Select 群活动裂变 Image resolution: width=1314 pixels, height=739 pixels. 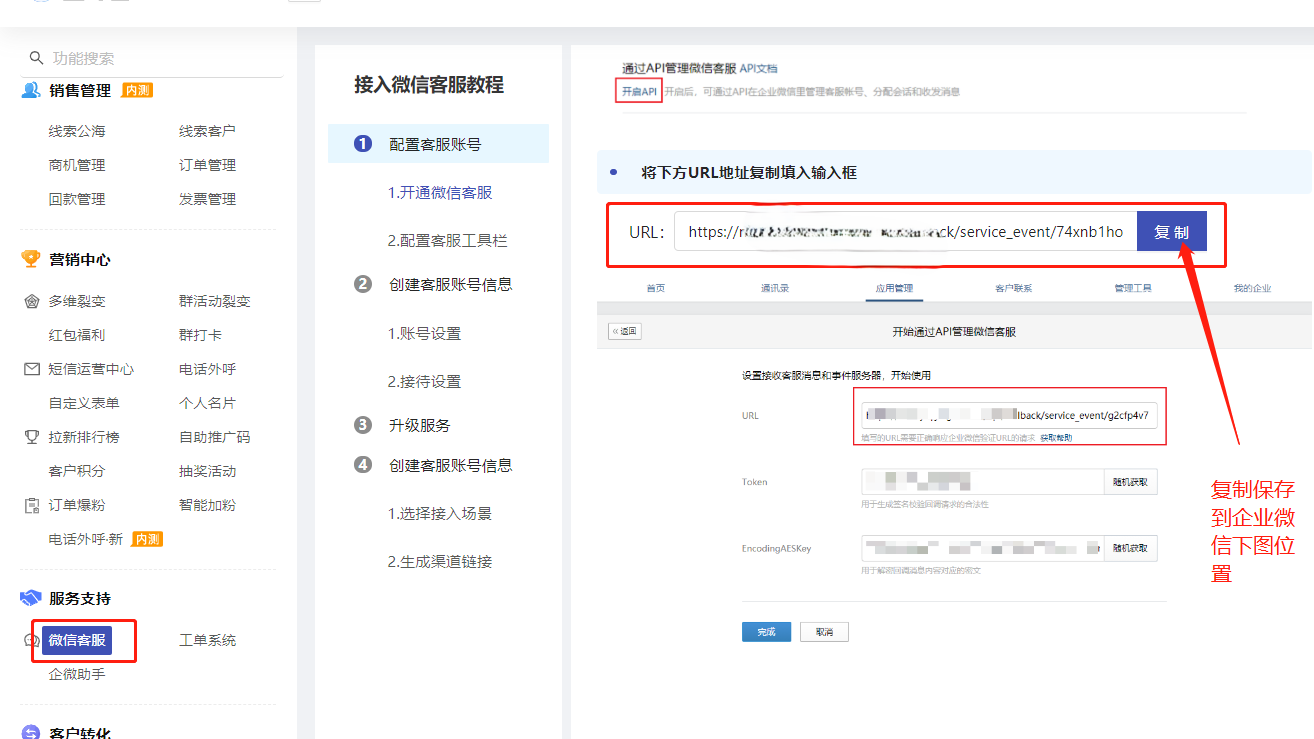[x=214, y=301]
